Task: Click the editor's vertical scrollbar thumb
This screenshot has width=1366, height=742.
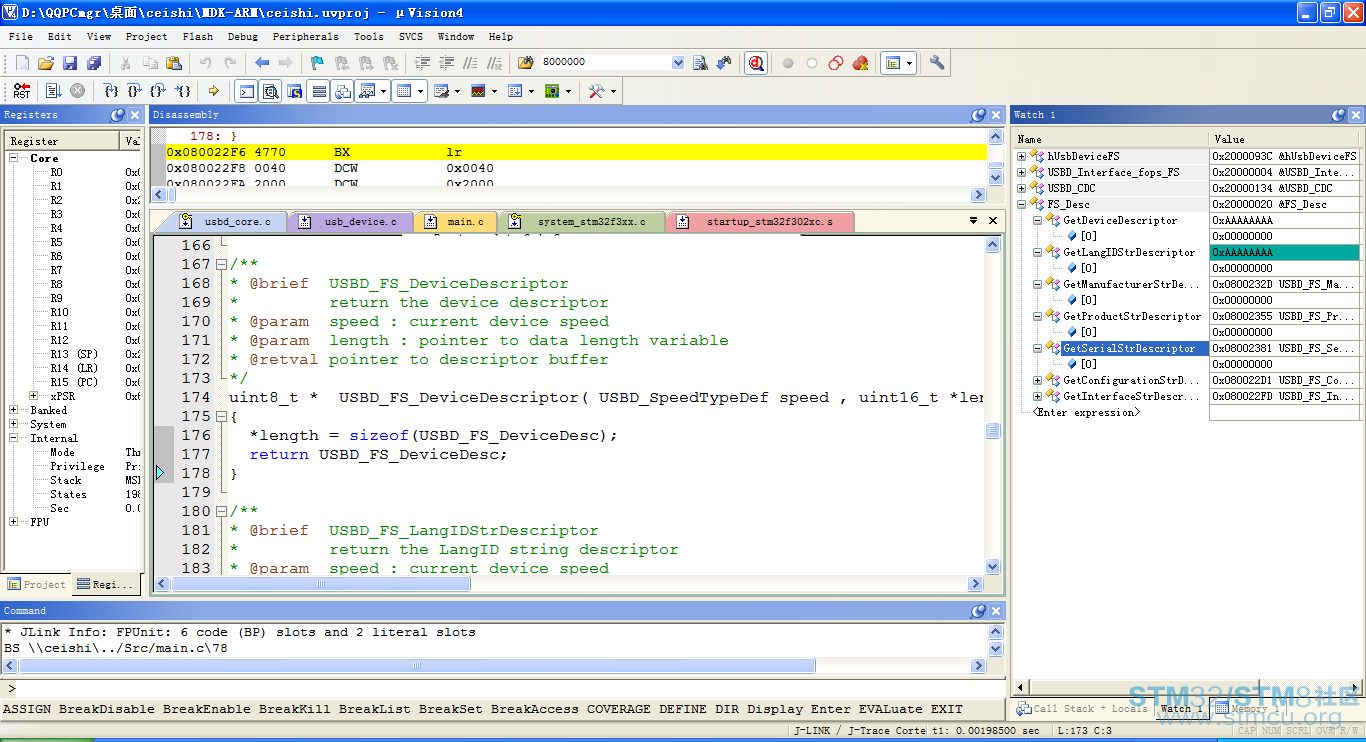Action: (993, 431)
